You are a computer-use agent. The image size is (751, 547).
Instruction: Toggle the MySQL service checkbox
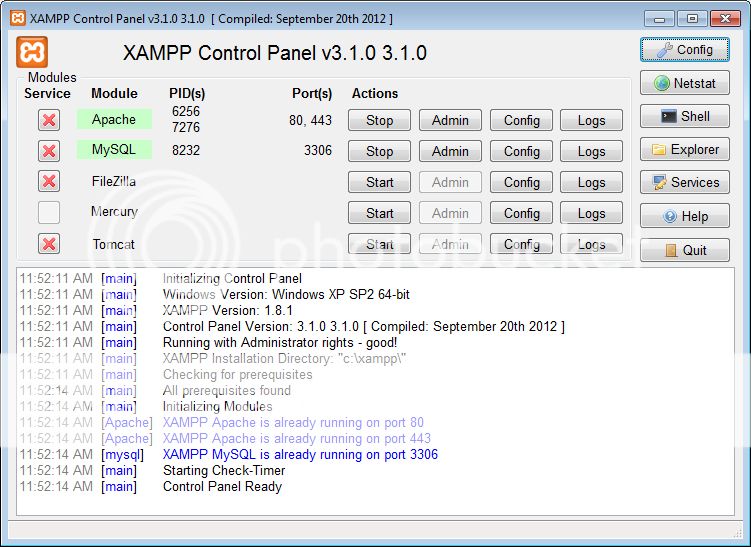49,151
